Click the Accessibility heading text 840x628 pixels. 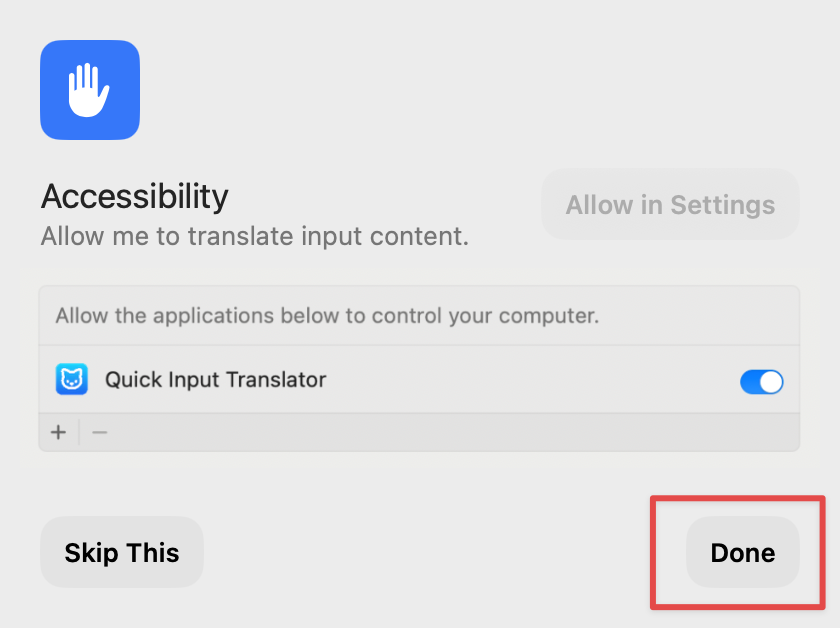pos(134,196)
